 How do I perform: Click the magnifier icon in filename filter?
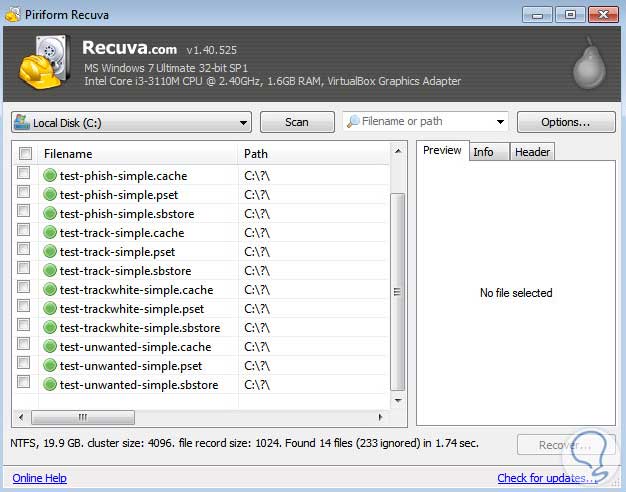coord(353,121)
